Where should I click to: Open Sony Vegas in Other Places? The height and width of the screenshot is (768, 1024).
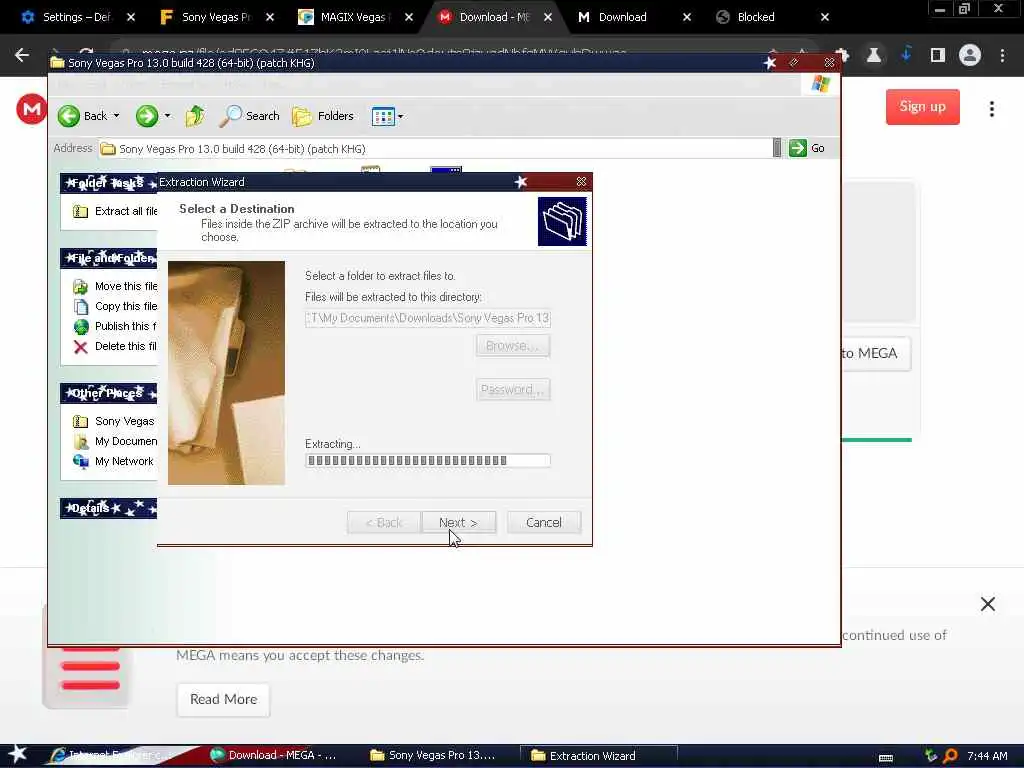coord(114,421)
